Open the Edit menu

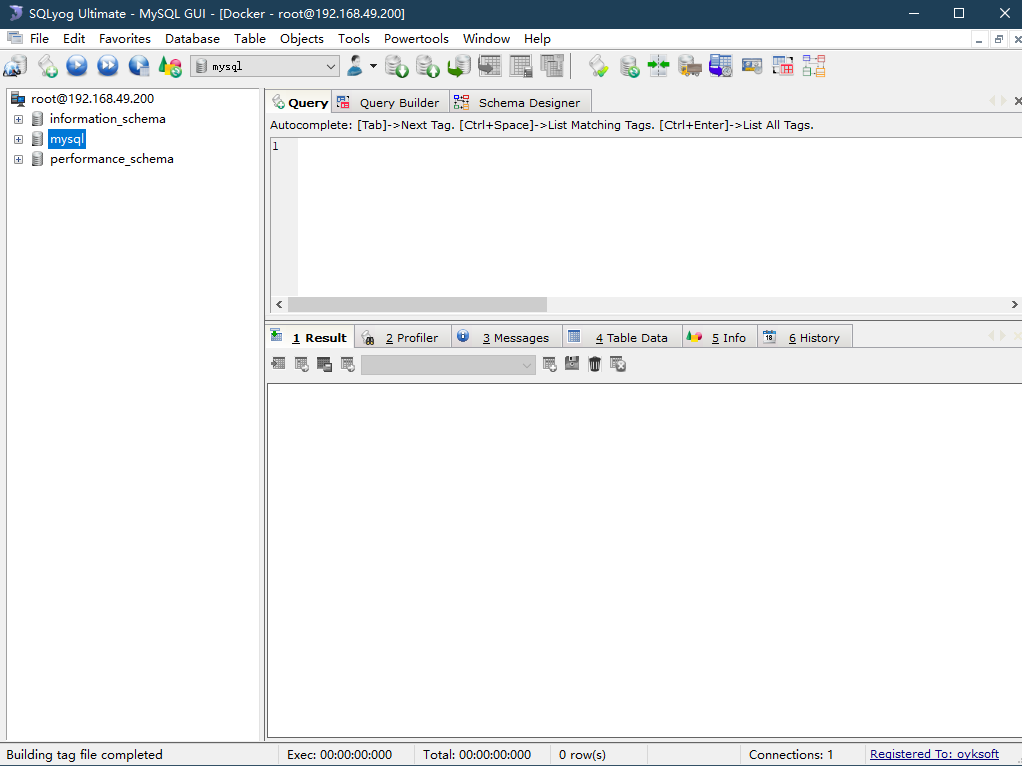(x=74, y=38)
